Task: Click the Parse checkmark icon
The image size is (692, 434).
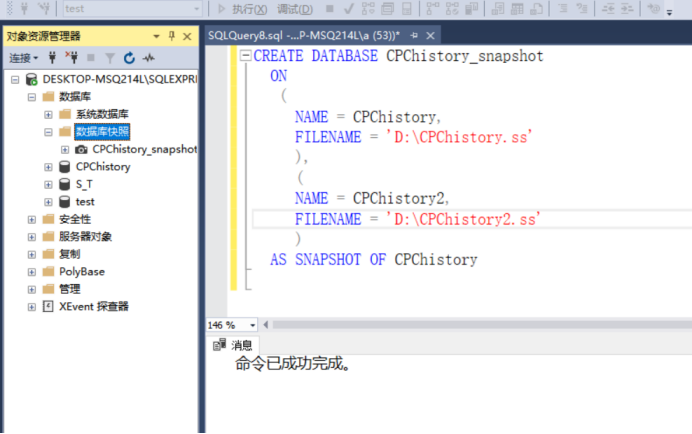Action: click(x=349, y=8)
